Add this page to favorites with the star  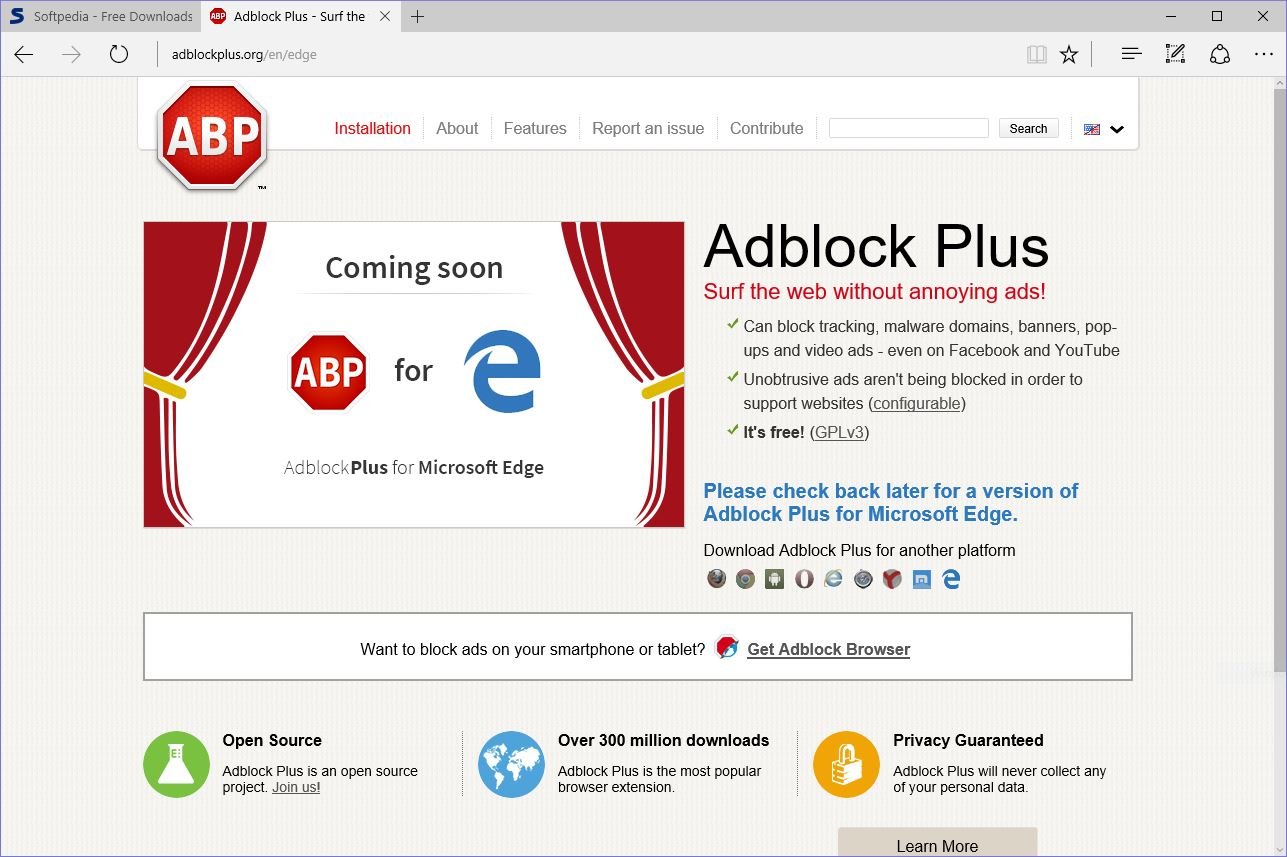(1069, 53)
